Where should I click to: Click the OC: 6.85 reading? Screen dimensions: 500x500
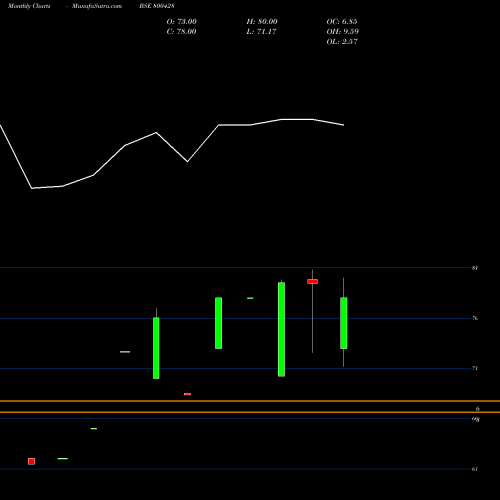point(342,22)
